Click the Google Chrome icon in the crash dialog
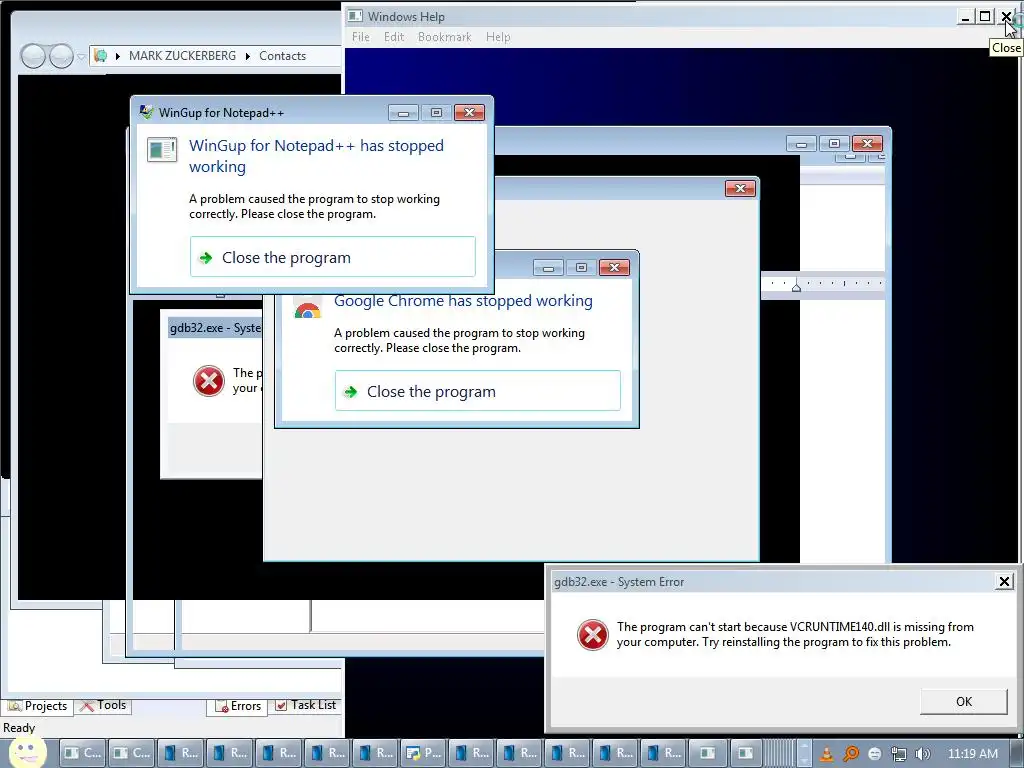This screenshot has height=768, width=1024. pyautogui.click(x=307, y=310)
